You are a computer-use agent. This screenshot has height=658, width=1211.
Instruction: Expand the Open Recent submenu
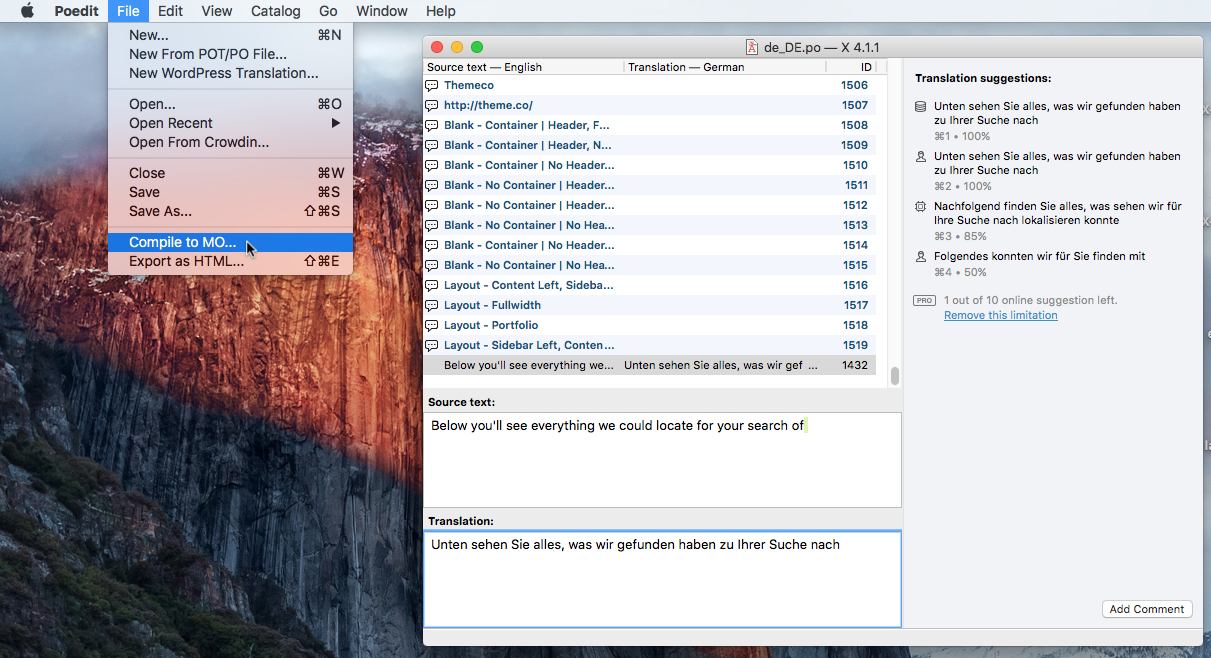[230, 123]
